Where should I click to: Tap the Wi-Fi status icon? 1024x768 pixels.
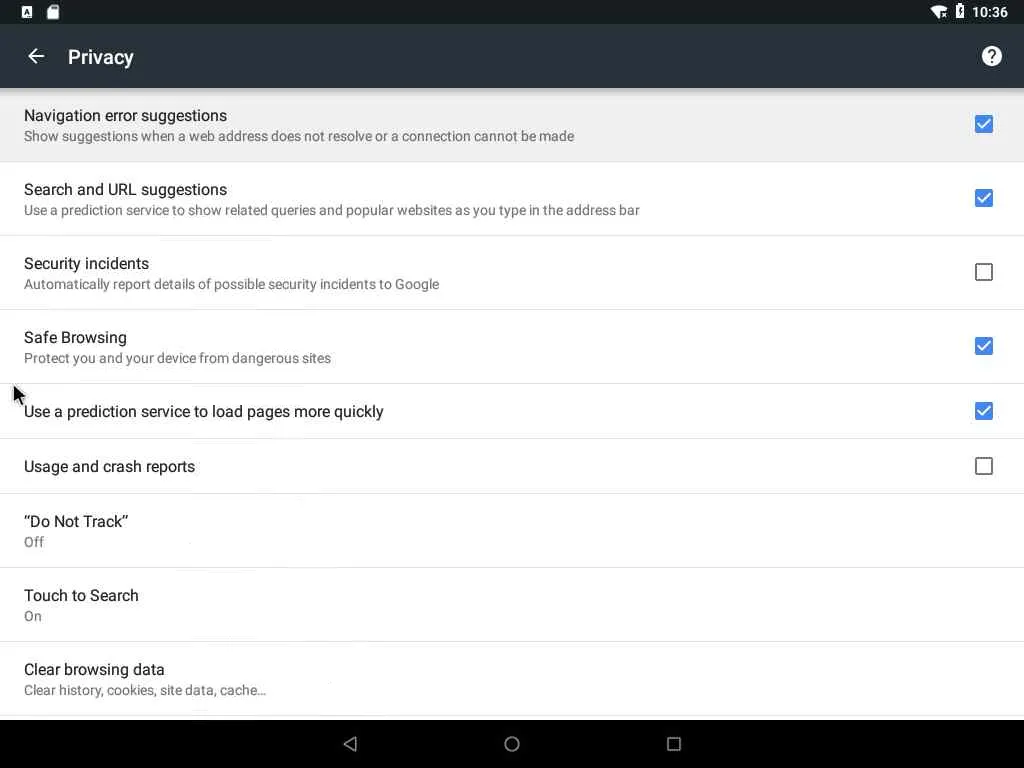click(x=939, y=12)
